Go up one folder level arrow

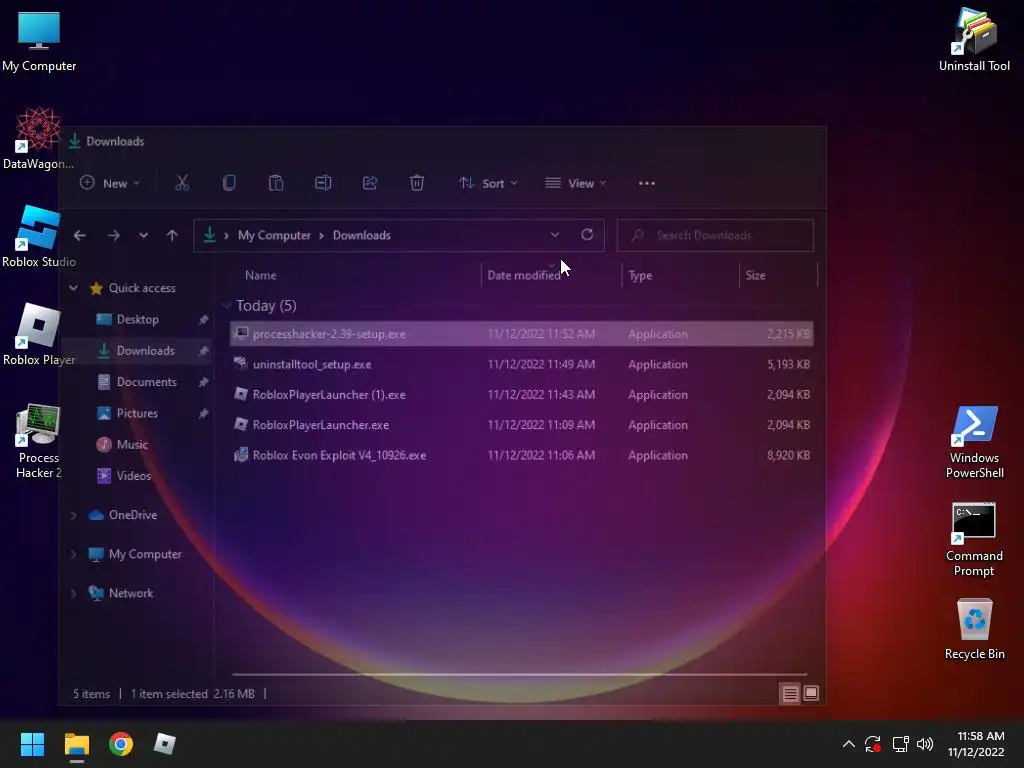point(172,235)
